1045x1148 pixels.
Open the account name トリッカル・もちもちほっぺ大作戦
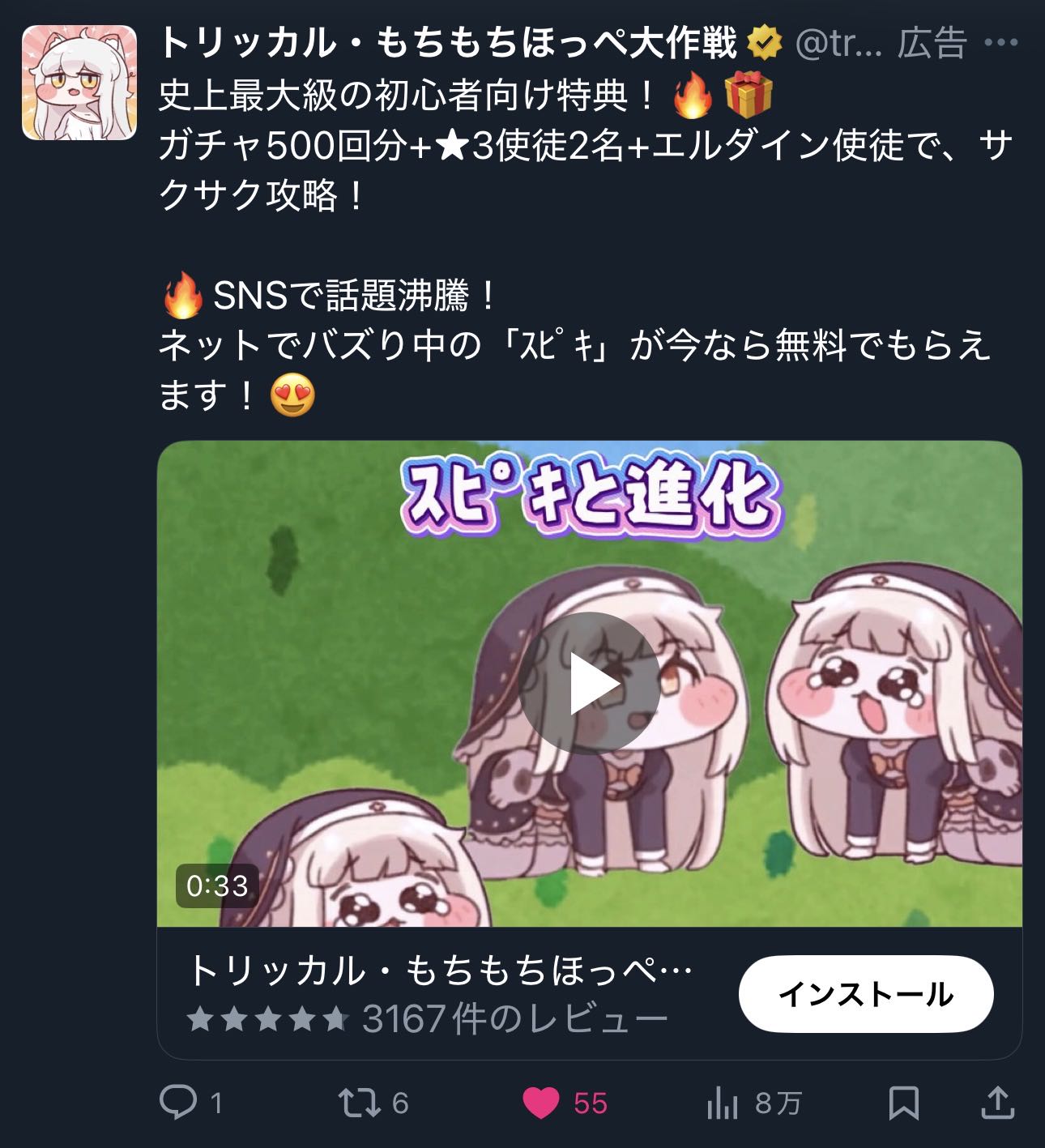(x=449, y=43)
